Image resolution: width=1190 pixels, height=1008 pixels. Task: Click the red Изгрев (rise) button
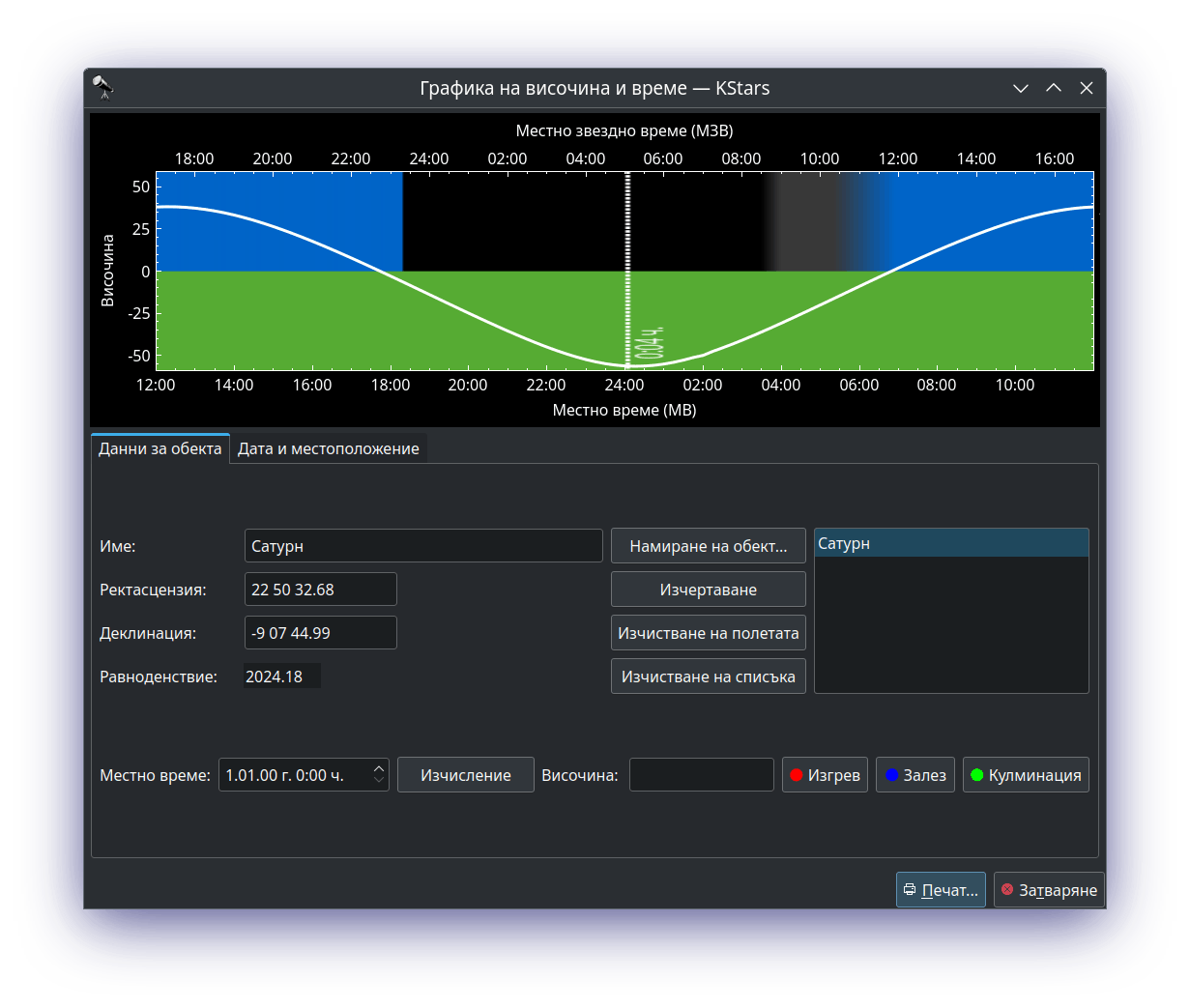click(825, 775)
